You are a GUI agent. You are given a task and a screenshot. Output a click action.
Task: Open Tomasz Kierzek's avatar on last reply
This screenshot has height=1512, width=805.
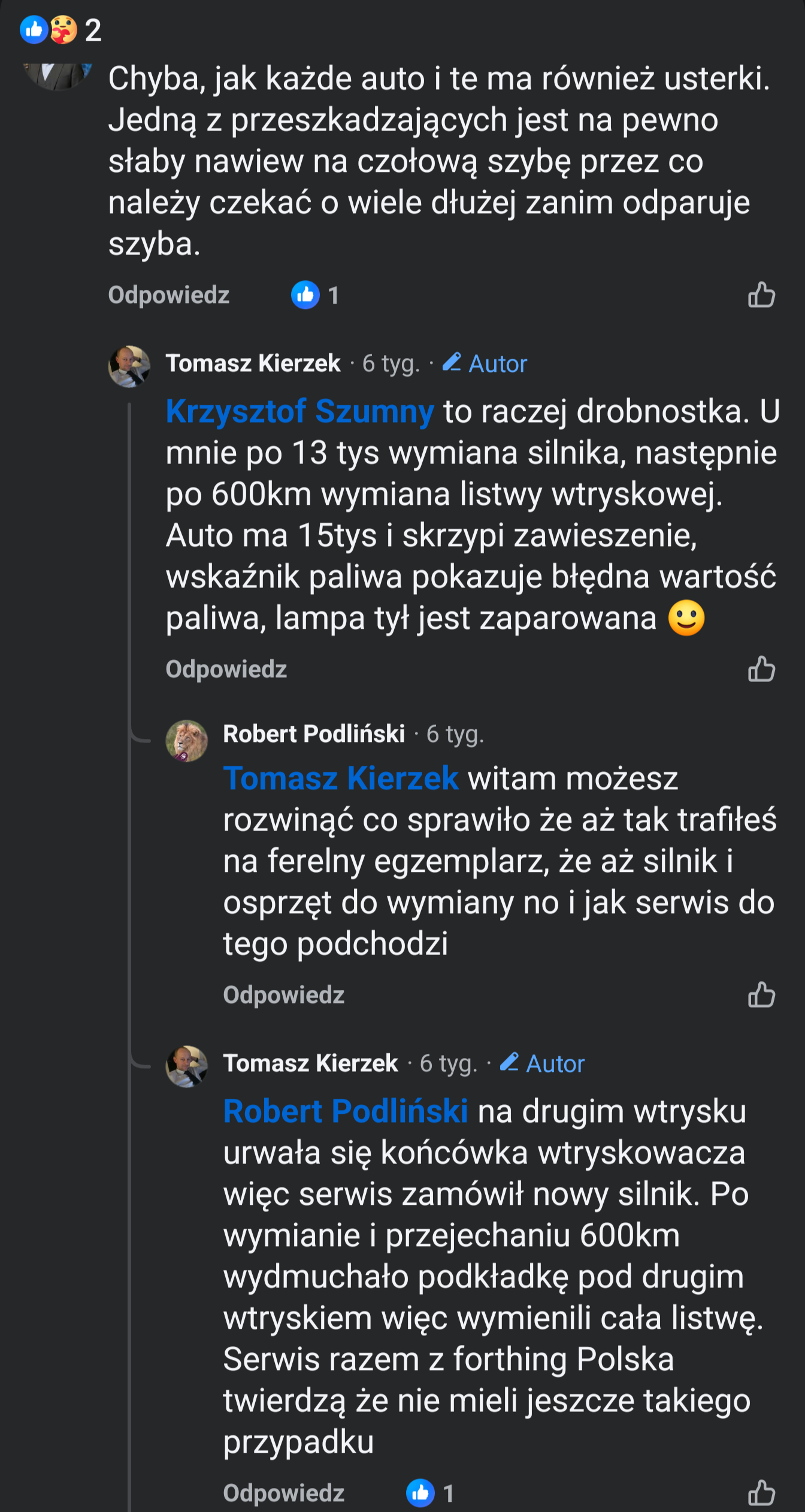point(186,1066)
